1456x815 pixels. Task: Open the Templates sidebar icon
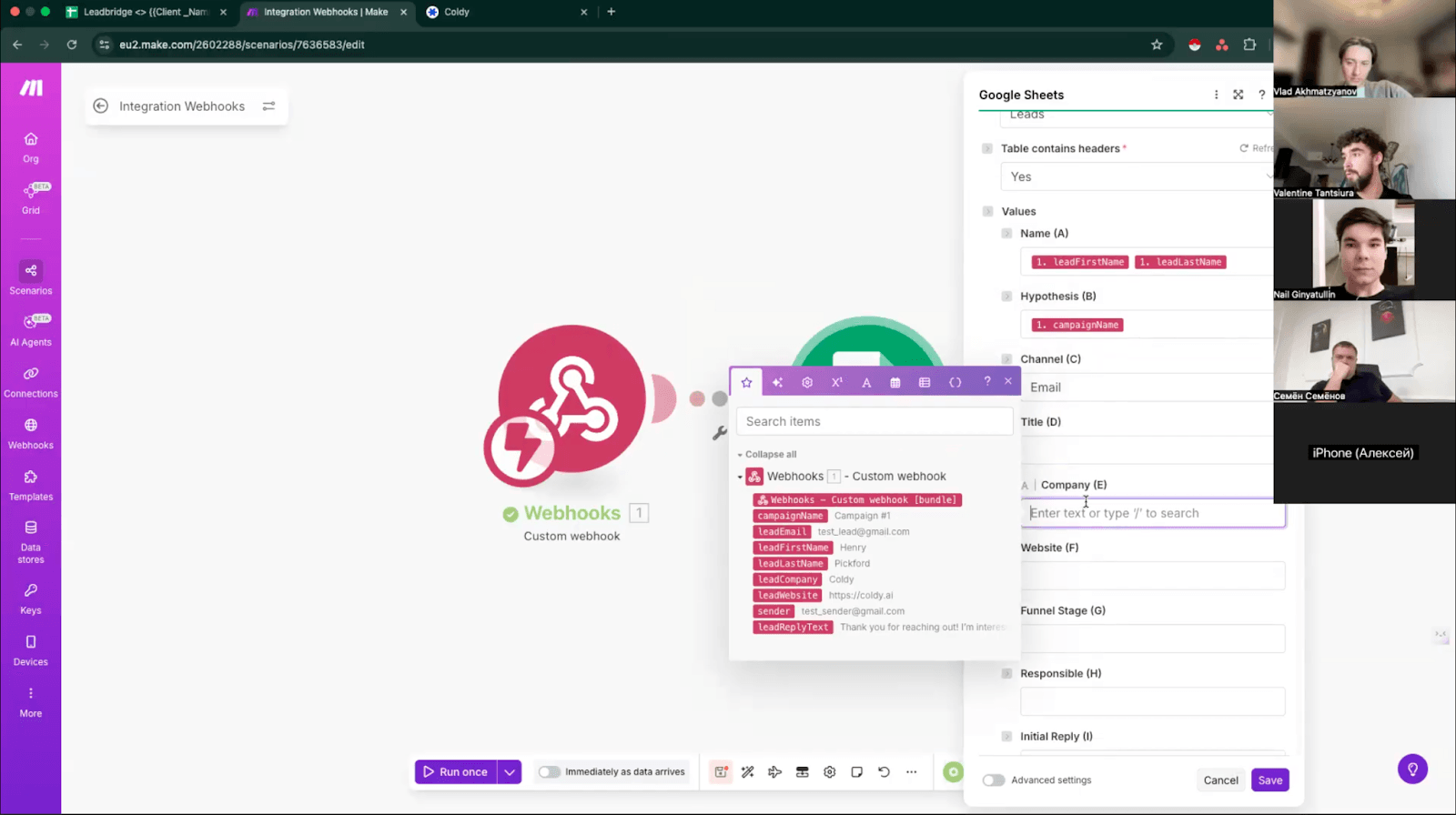31,485
